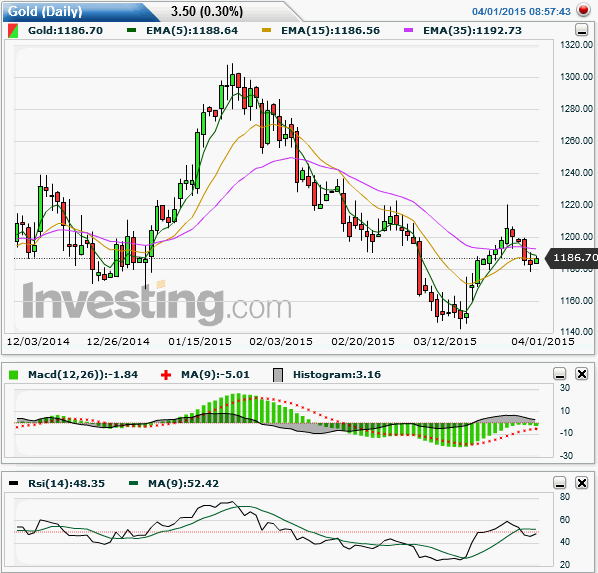Click the red plus MA(9) MACD marker
Screen dimensions: 598x573
(166, 375)
